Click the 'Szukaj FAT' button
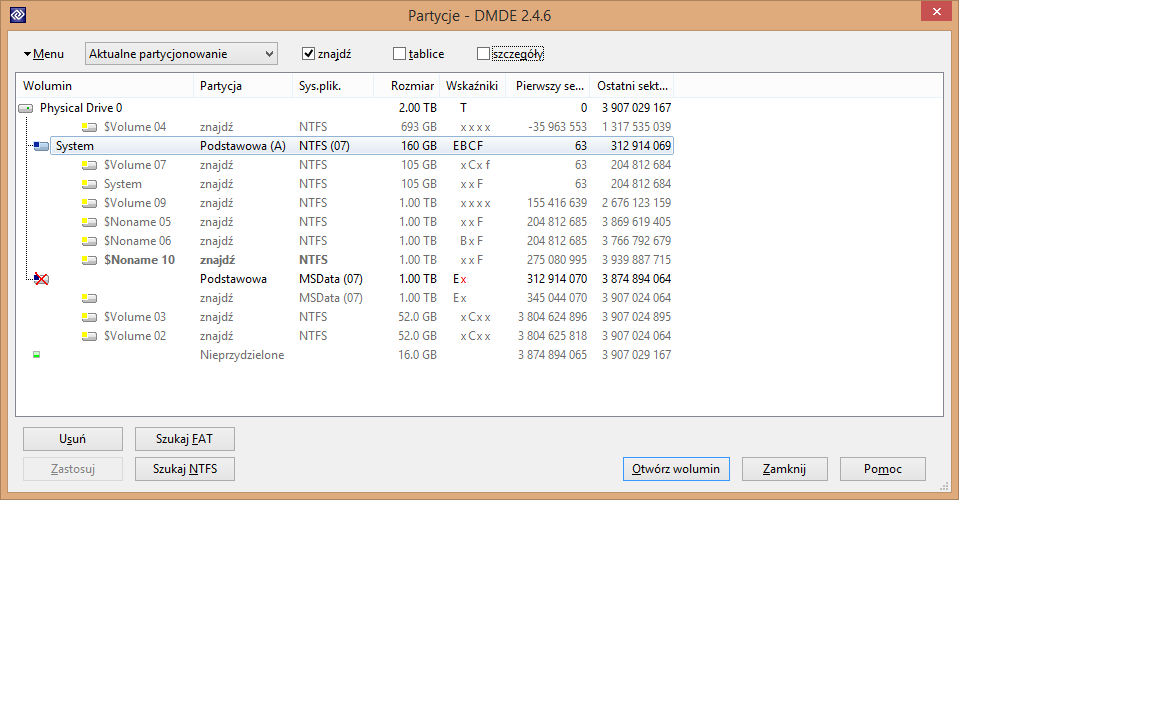The height and width of the screenshot is (720, 1152). [x=184, y=439]
